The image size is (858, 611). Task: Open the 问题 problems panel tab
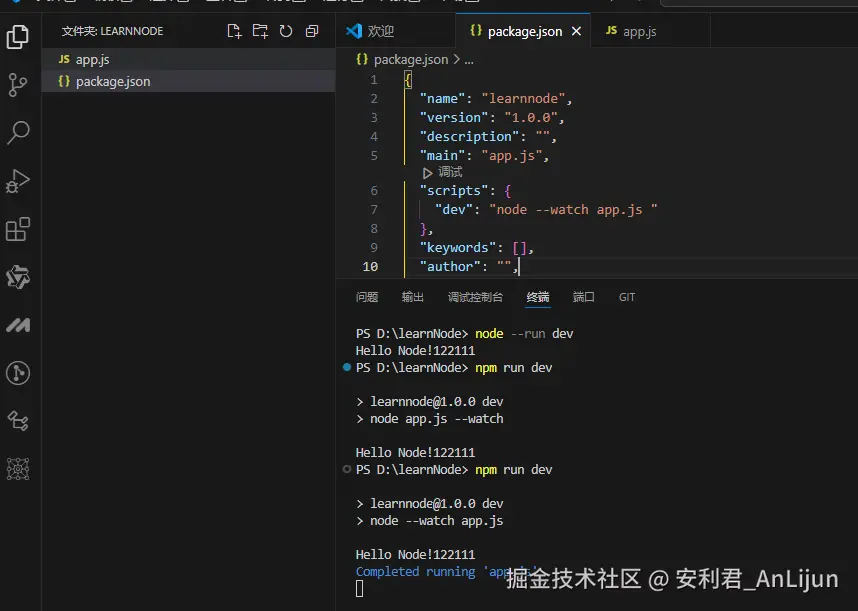click(367, 297)
